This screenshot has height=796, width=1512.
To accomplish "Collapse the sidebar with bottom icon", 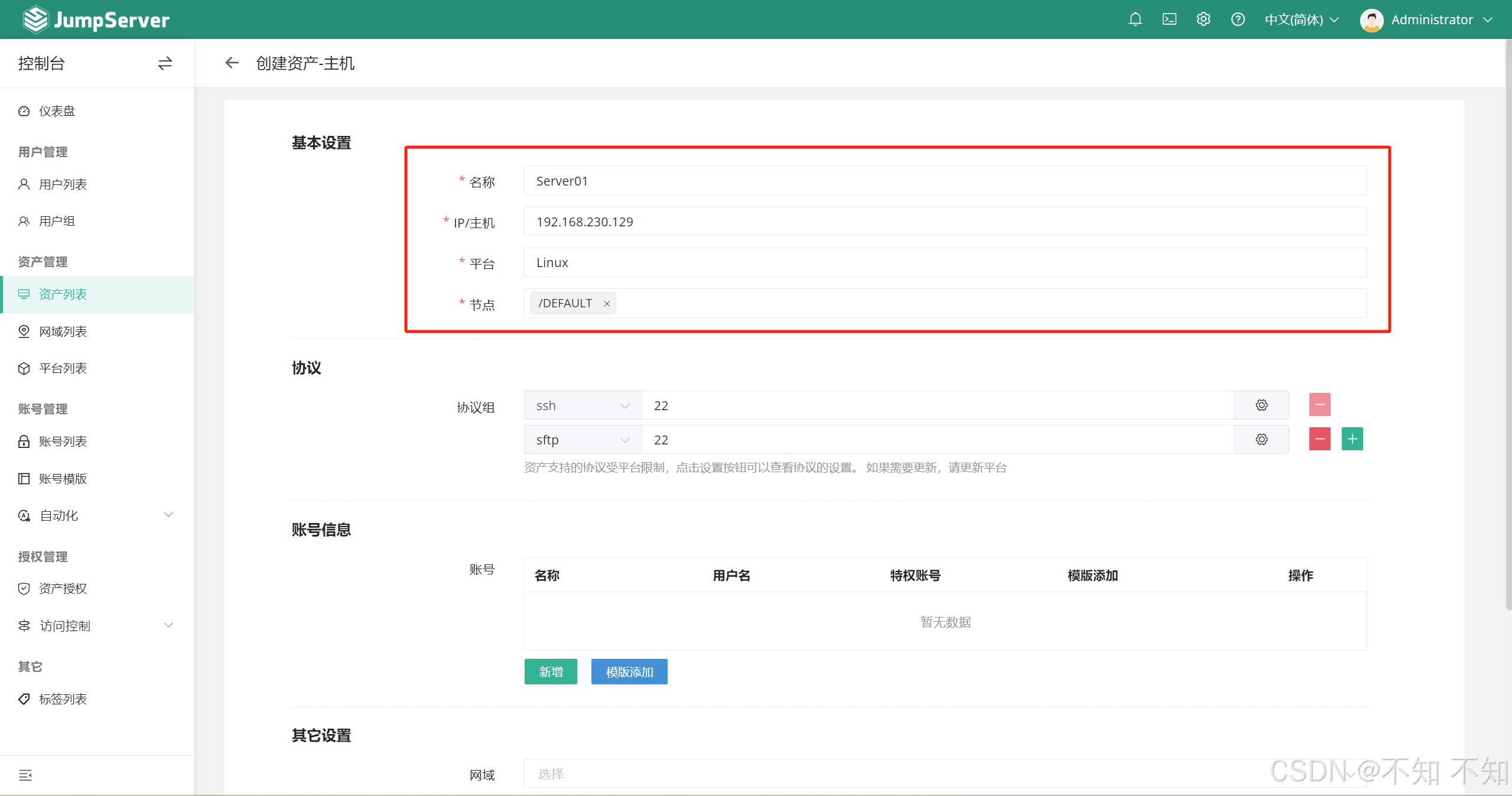I will pyautogui.click(x=25, y=775).
